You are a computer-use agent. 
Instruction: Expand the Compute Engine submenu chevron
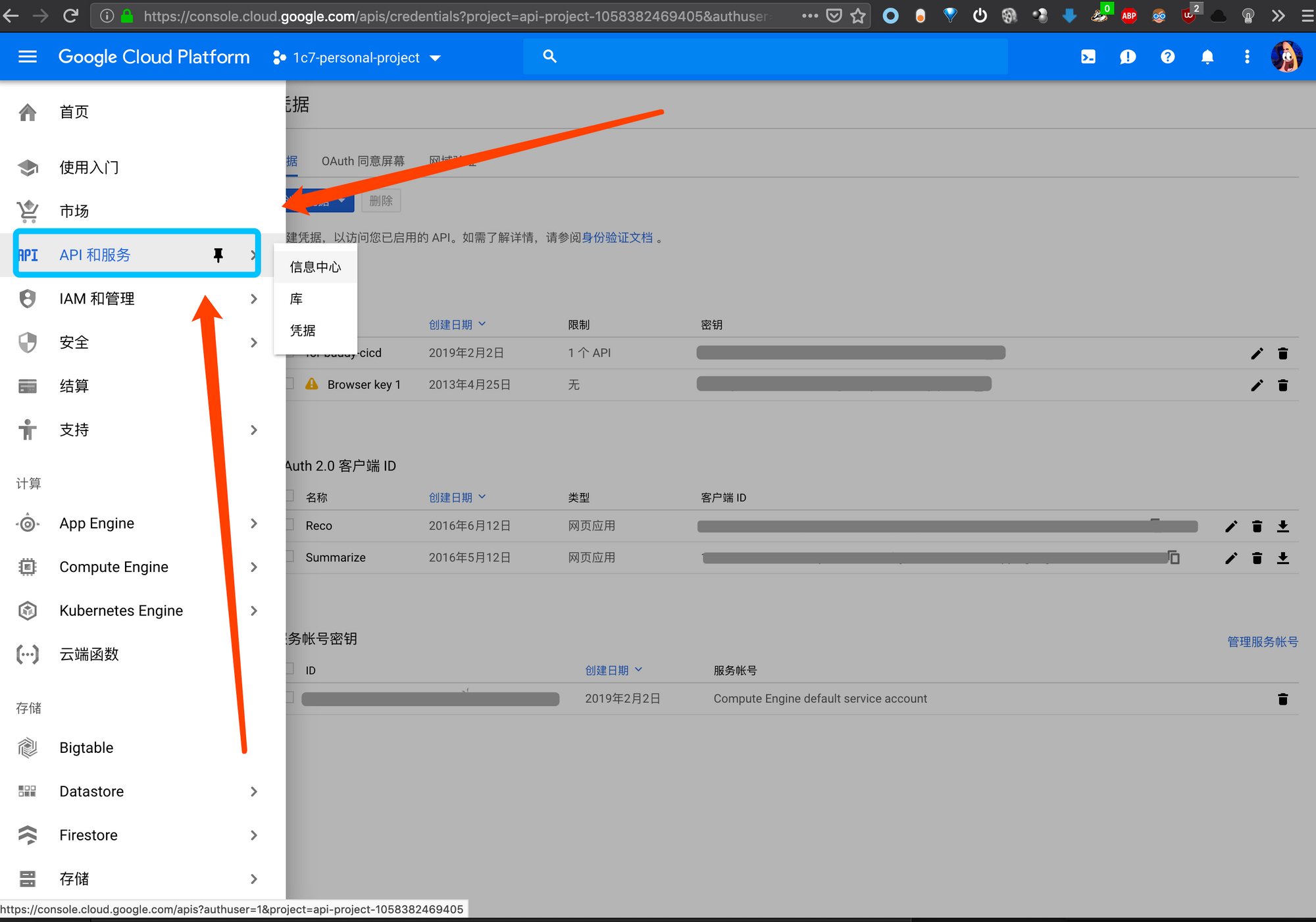point(254,567)
